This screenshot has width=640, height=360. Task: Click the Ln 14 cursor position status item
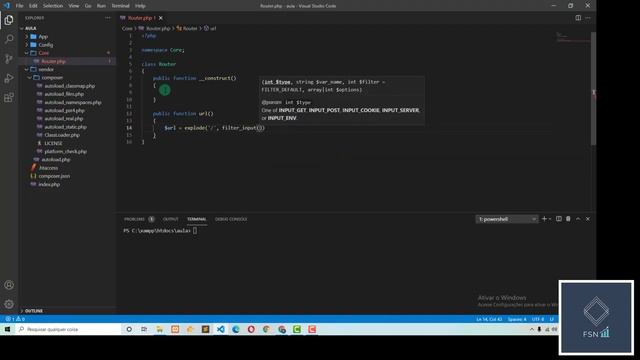(489, 319)
